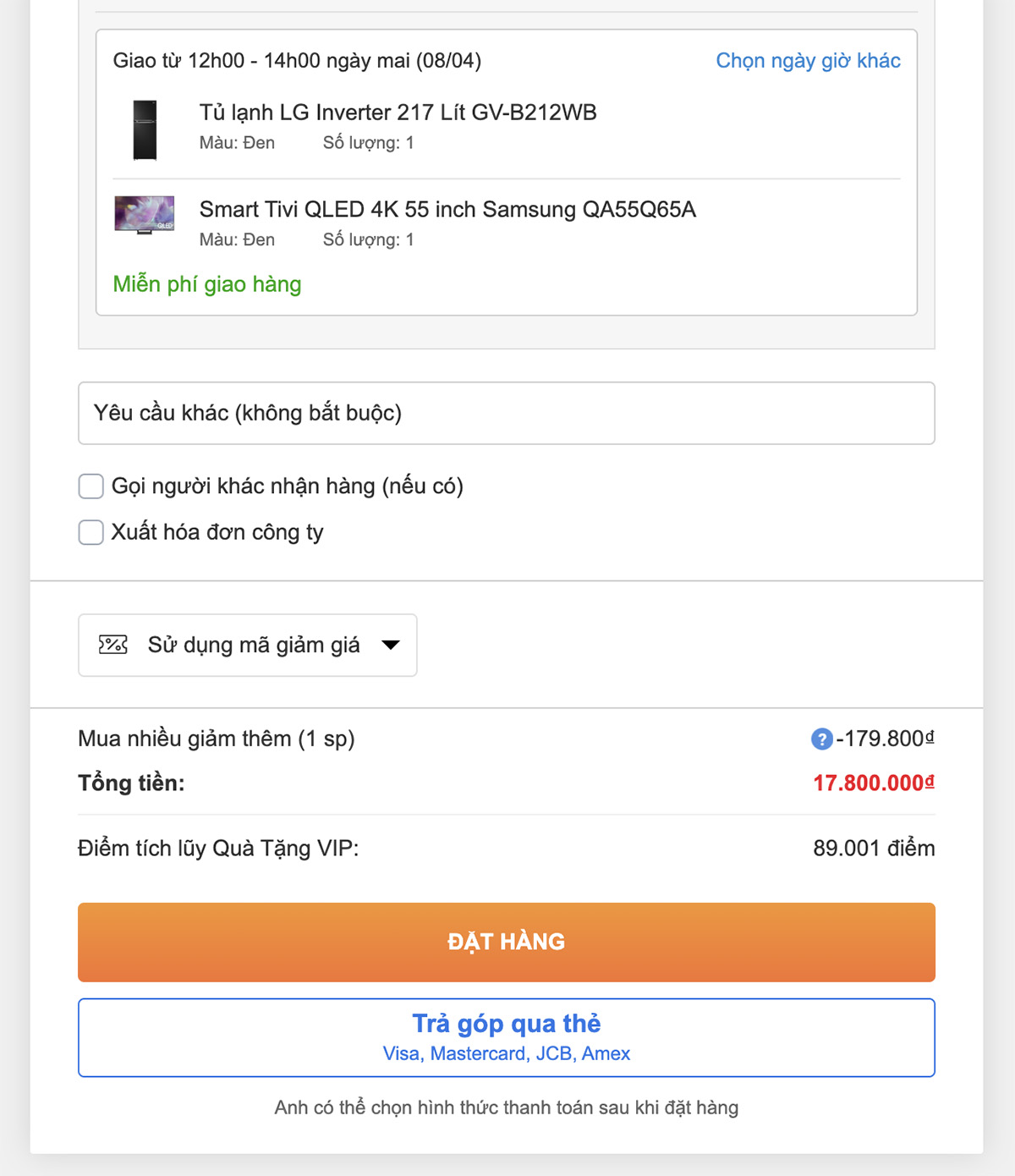The width and height of the screenshot is (1015, 1176).
Task: Click 'Chọn ngày giờ khác' link
Action: pos(808,61)
